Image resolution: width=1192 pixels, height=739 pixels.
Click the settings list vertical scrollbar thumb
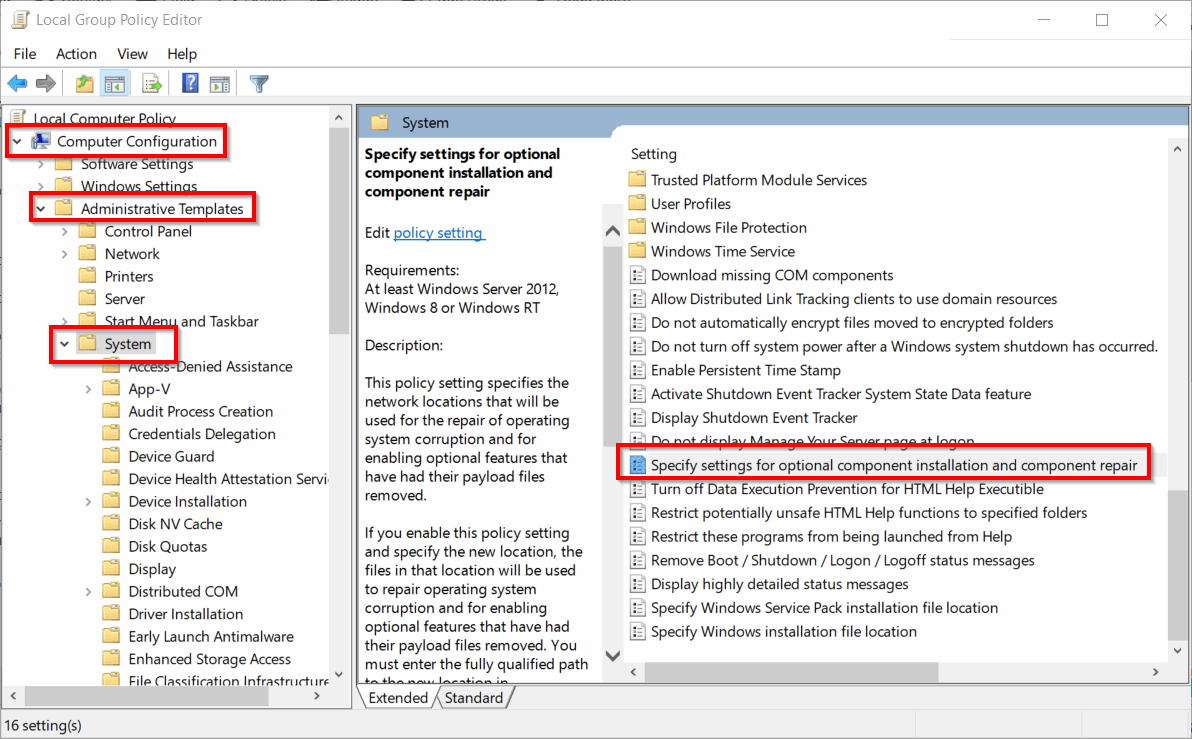click(x=1177, y=565)
